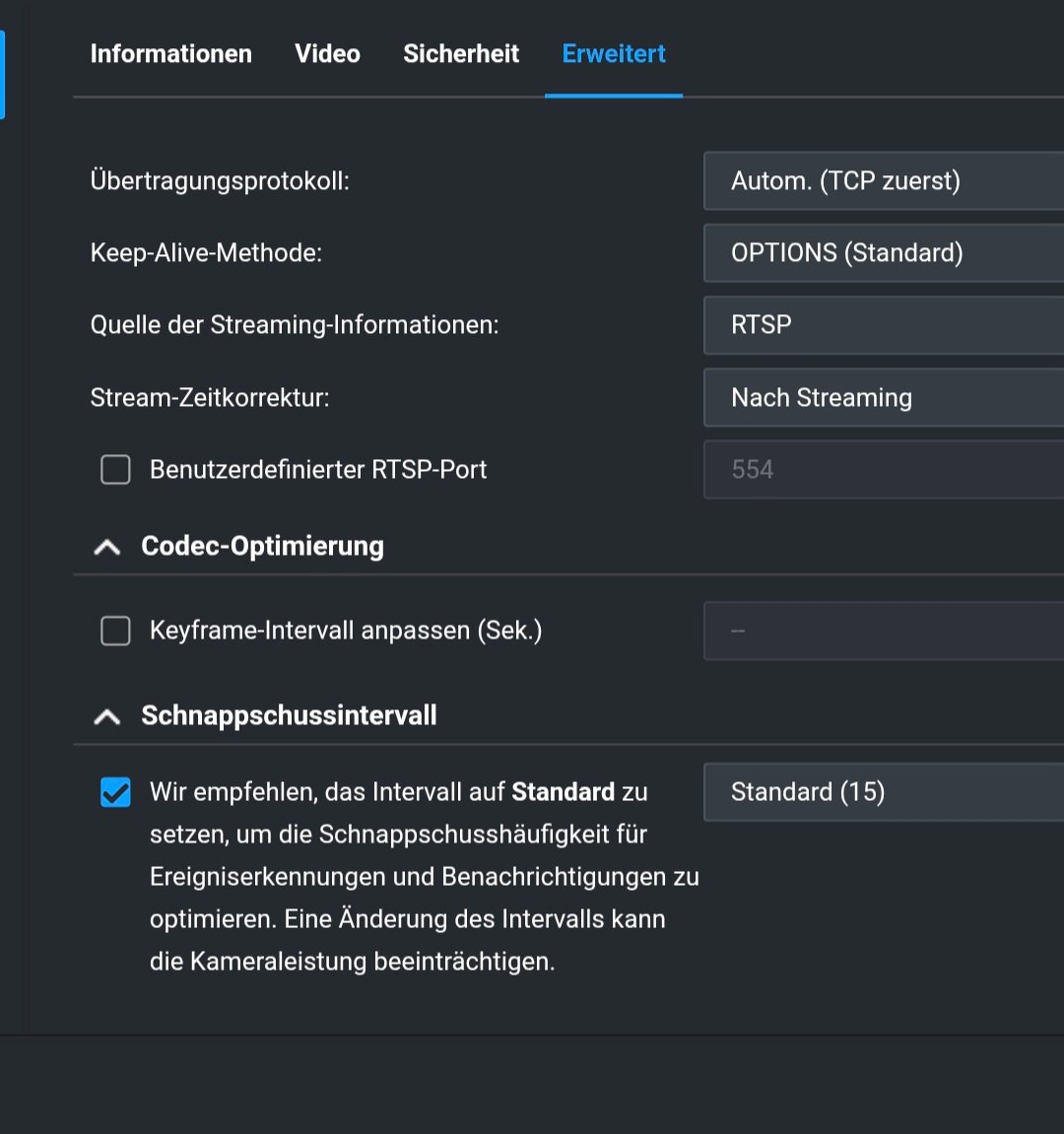Switch to the Informationen tab
The width and height of the screenshot is (1064, 1134).
(x=170, y=53)
